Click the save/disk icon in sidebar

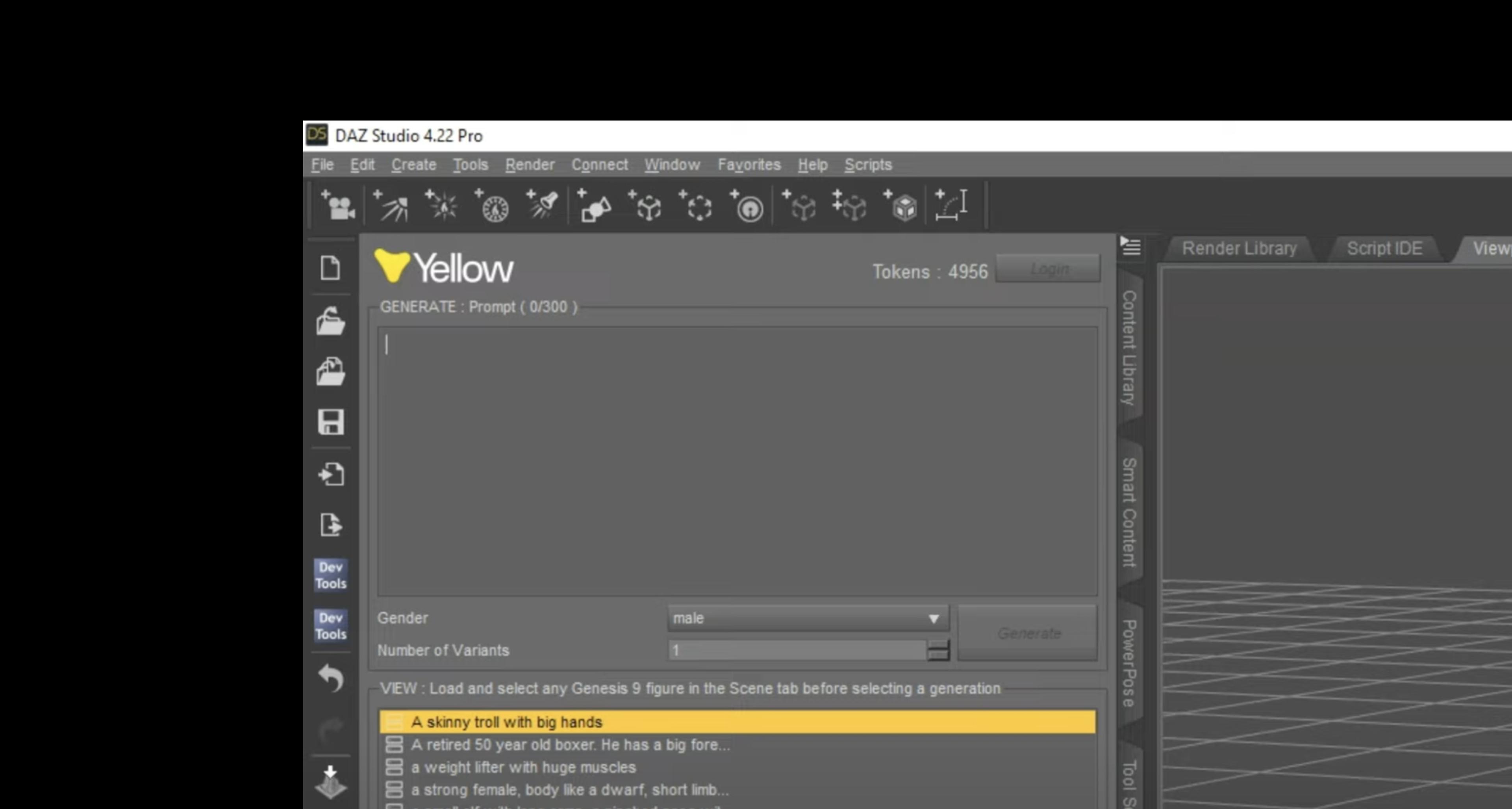[x=331, y=422]
